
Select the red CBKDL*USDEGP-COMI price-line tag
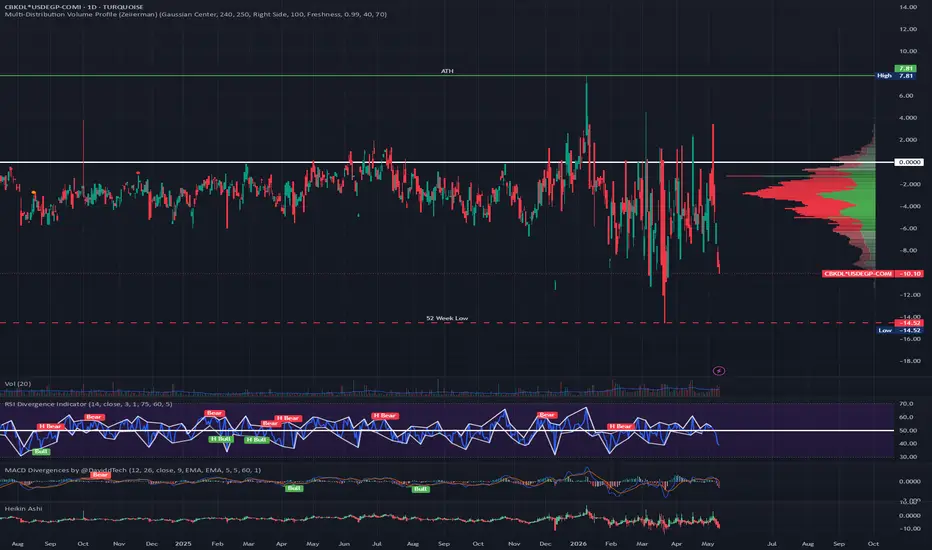tap(858, 274)
